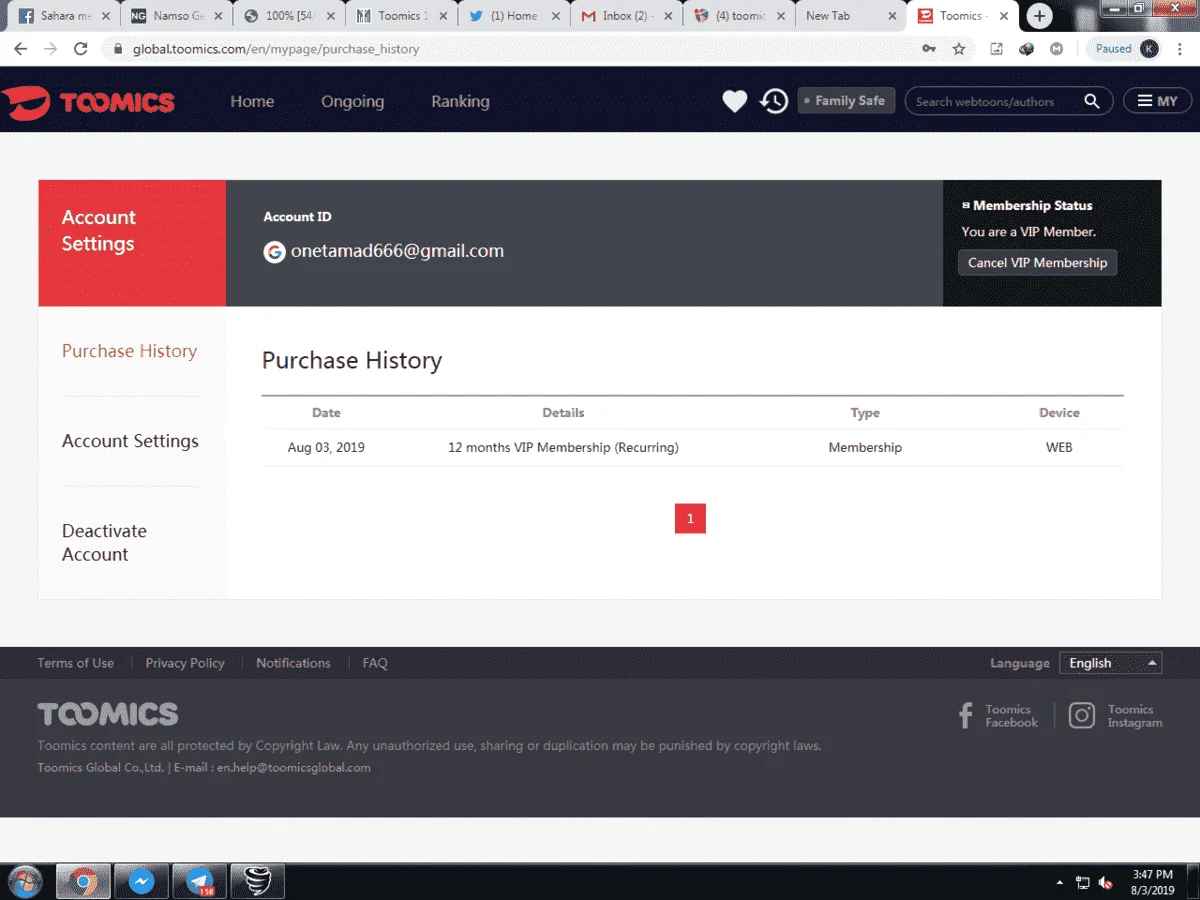
Task: Click the volume tray icon
Action: (x=1106, y=883)
